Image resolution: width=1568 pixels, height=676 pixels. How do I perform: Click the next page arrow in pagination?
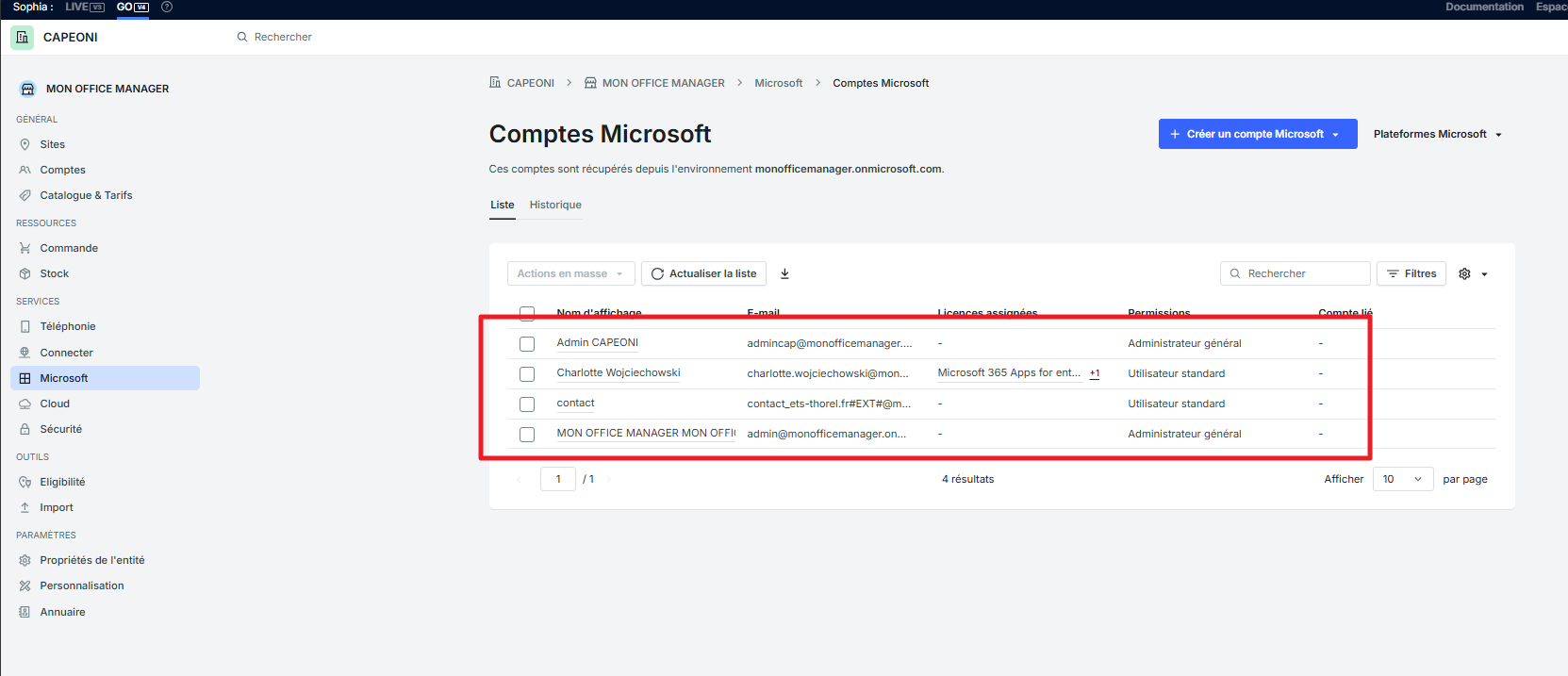coord(609,479)
